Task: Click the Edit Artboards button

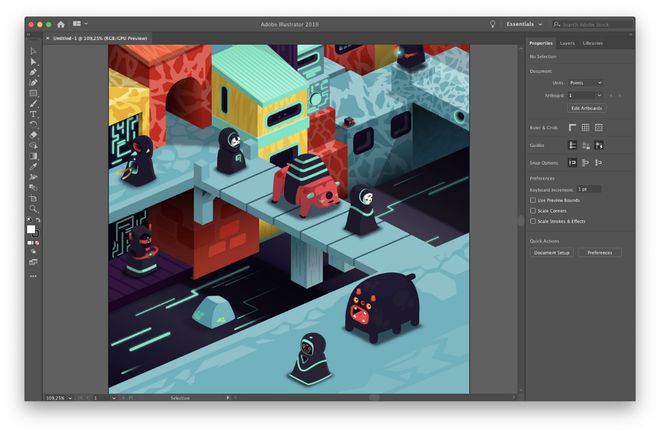Action: 587,108
